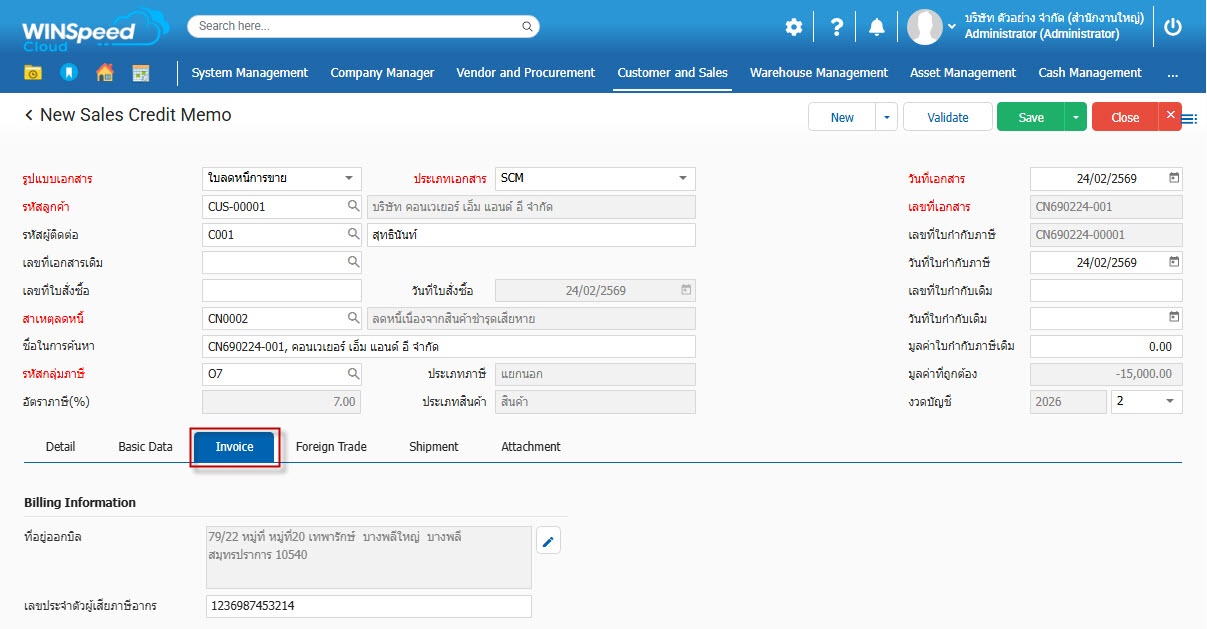Click the edit pencil beside billing address
Viewport: 1207px width, 629px height.
[x=548, y=542]
